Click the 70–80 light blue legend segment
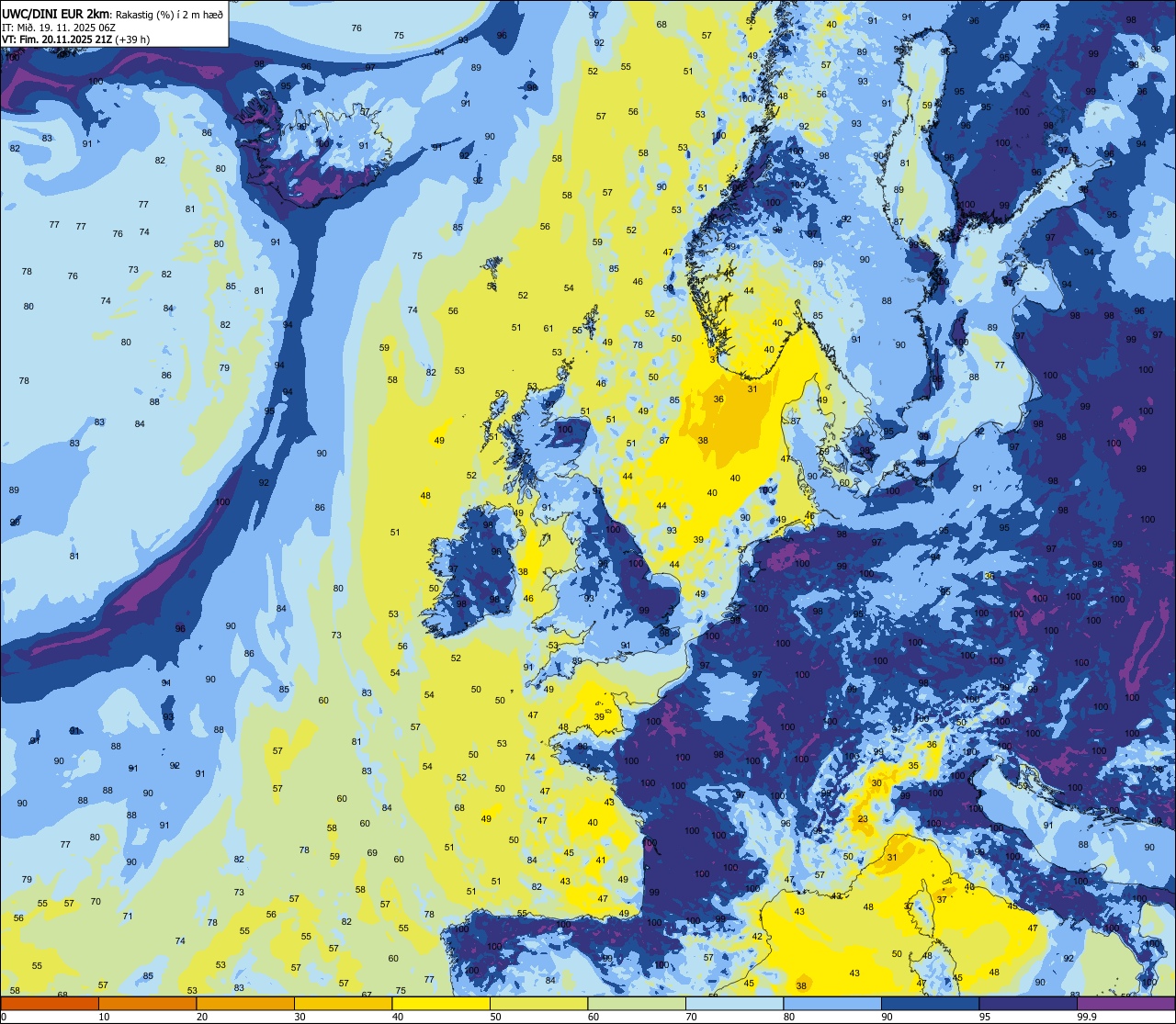Viewport: 1176px width, 1024px height. [x=734, y=1003]
